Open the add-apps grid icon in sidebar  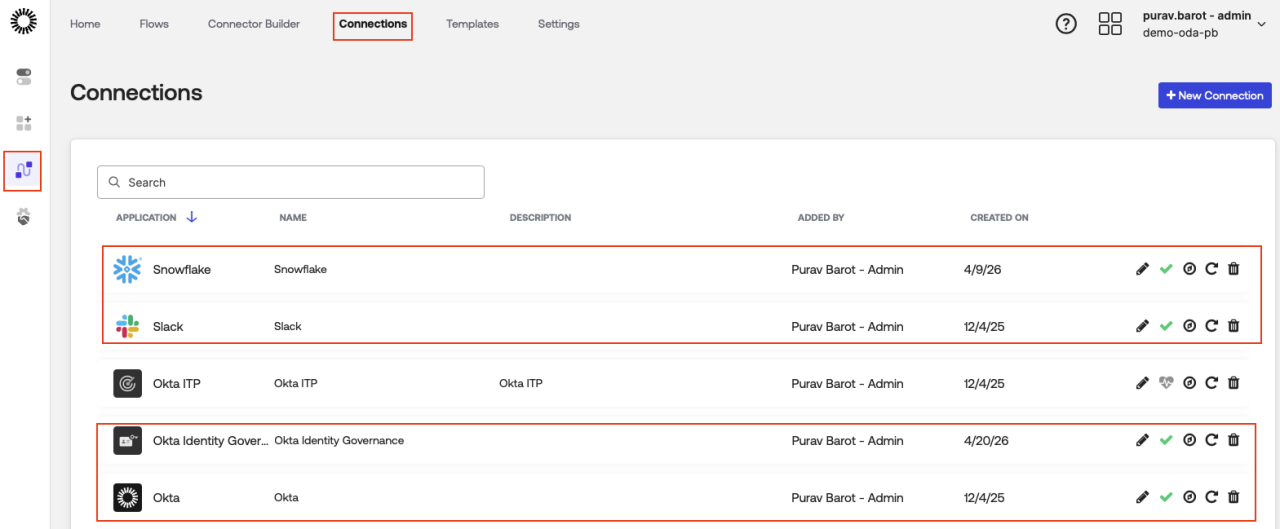24,123
